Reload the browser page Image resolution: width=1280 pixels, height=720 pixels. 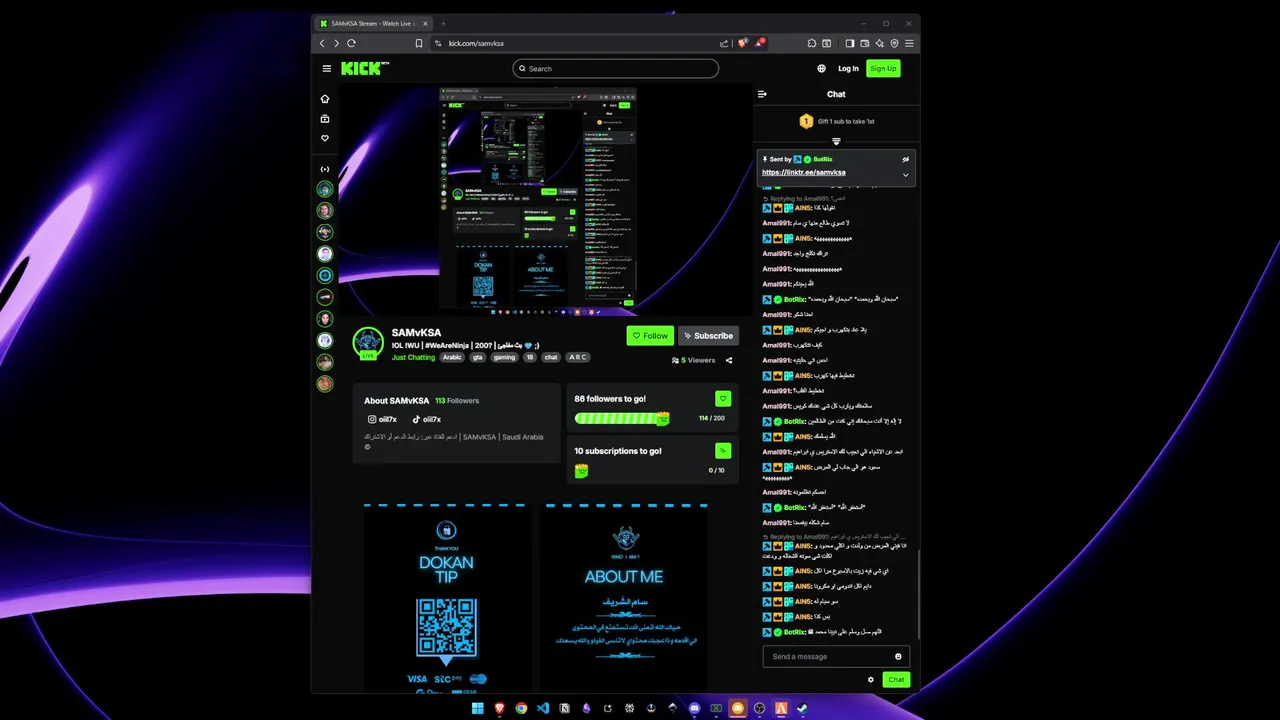click(x=351, y=43)
